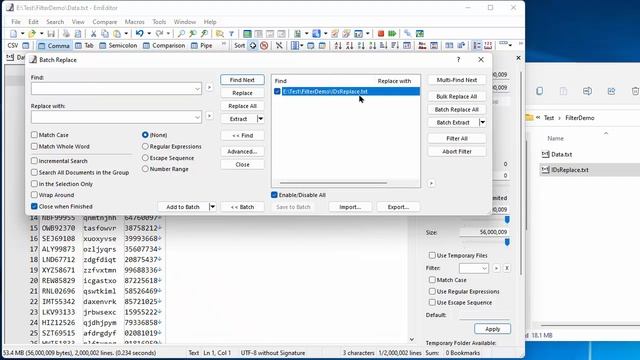Click the Undo arrow icon

(140, 33)
